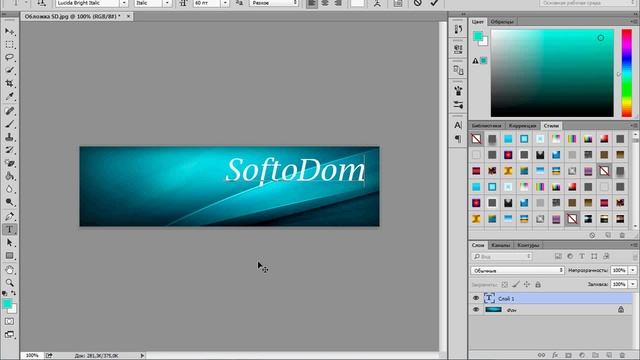
Task: Open the layer filter kind dropdown
Action: pyautogui.click(x=502, y=256)
